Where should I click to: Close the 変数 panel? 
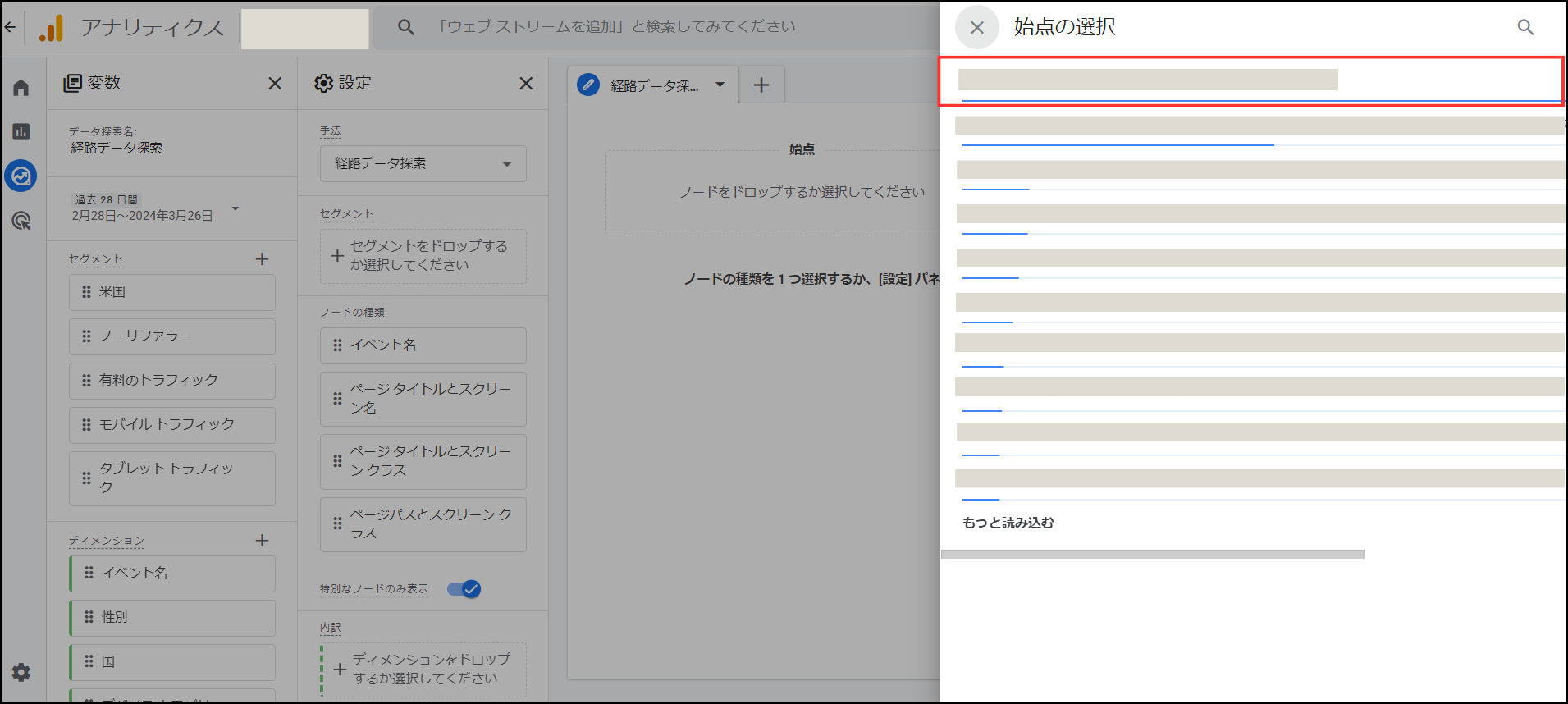click(x=275, y=83)
